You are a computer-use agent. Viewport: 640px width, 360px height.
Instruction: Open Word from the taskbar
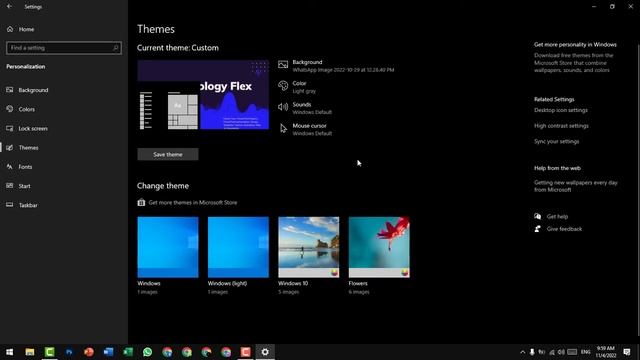(108, 352)
